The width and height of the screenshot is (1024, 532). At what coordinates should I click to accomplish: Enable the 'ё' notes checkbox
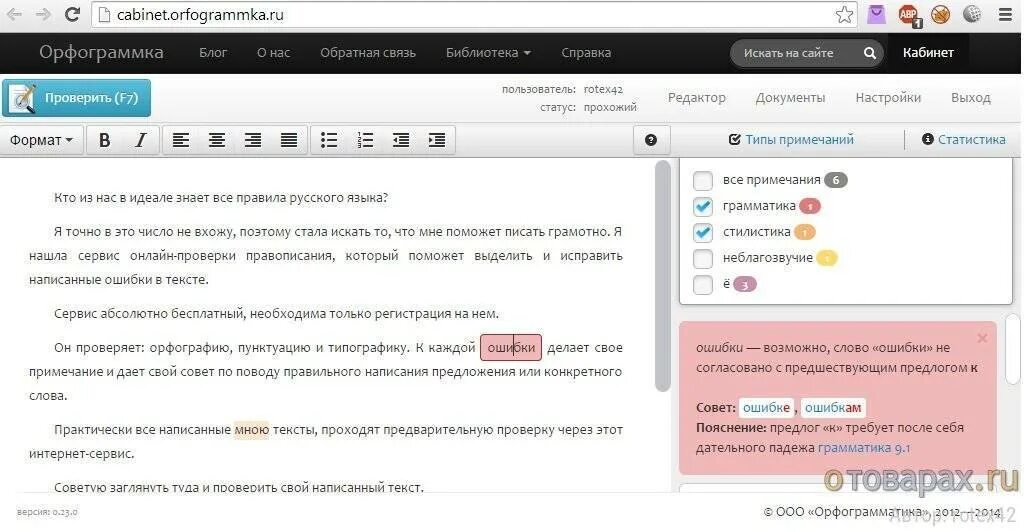tap(703, 285)
